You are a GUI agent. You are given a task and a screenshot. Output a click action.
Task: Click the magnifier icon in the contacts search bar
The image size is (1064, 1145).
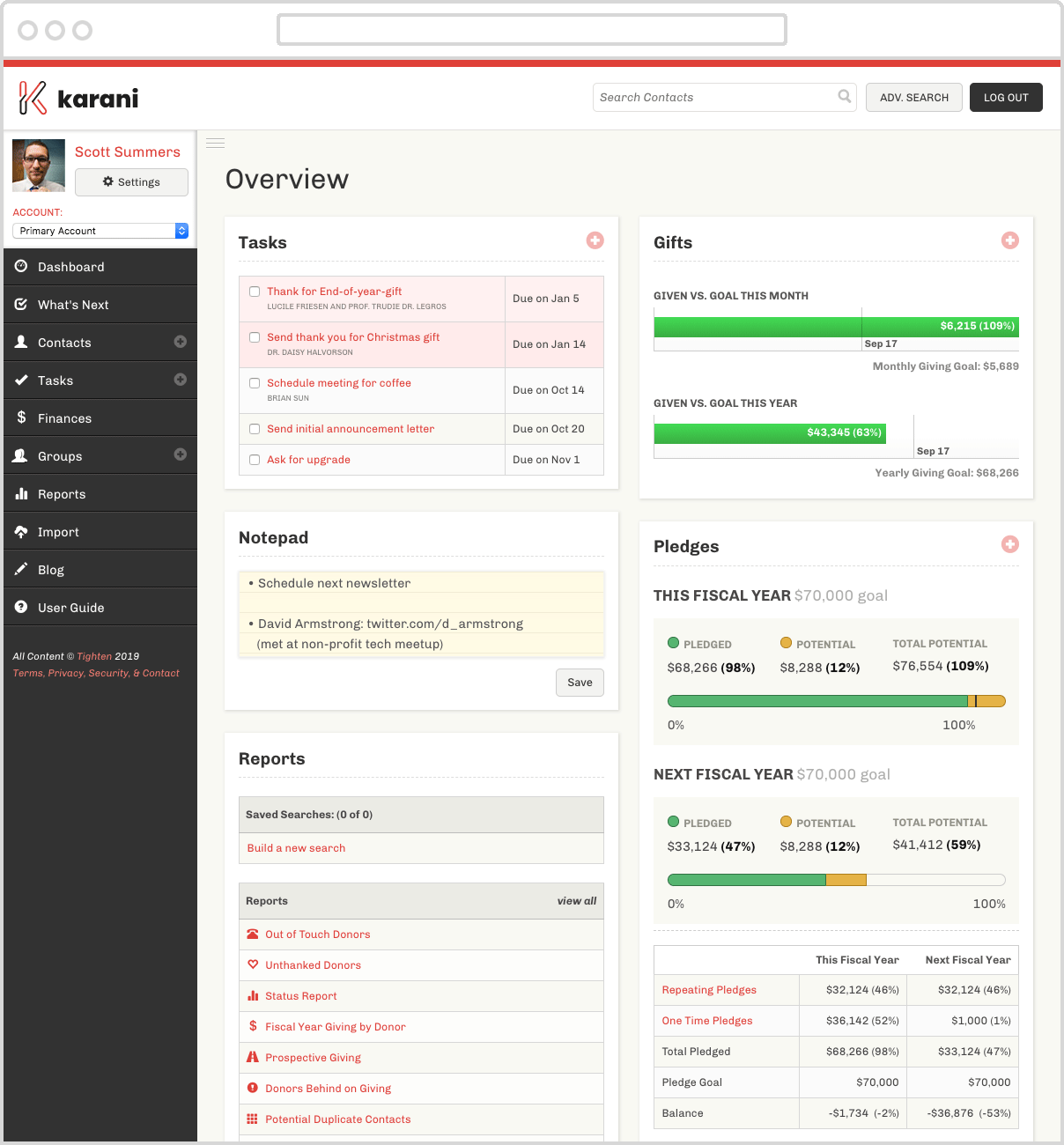(844, 97)
